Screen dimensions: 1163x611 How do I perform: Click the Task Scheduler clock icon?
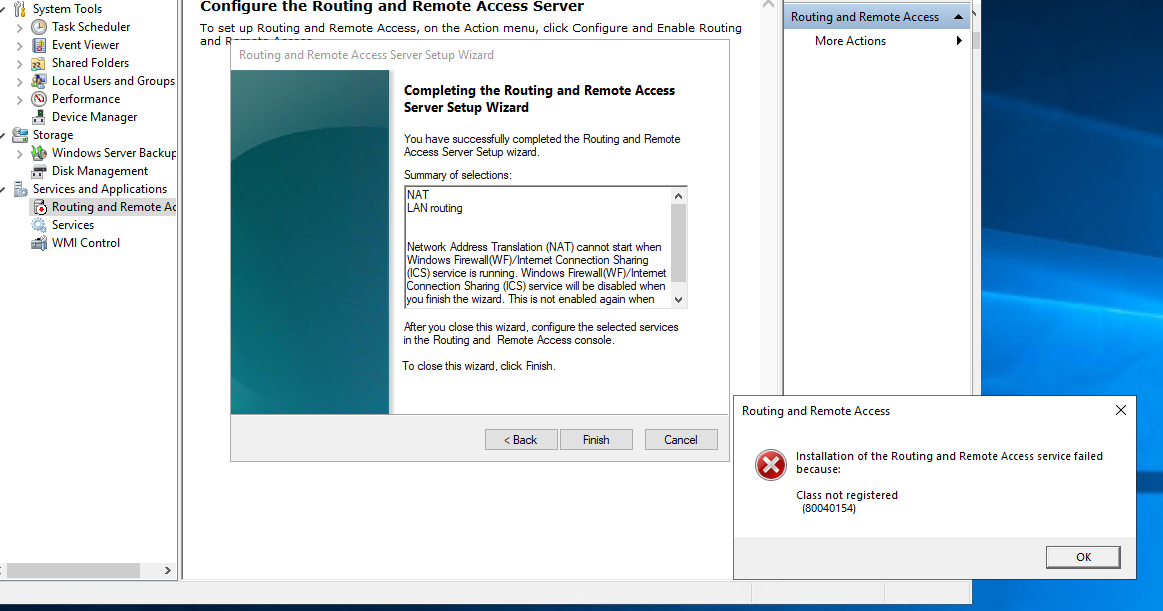[x=39, y=27]
